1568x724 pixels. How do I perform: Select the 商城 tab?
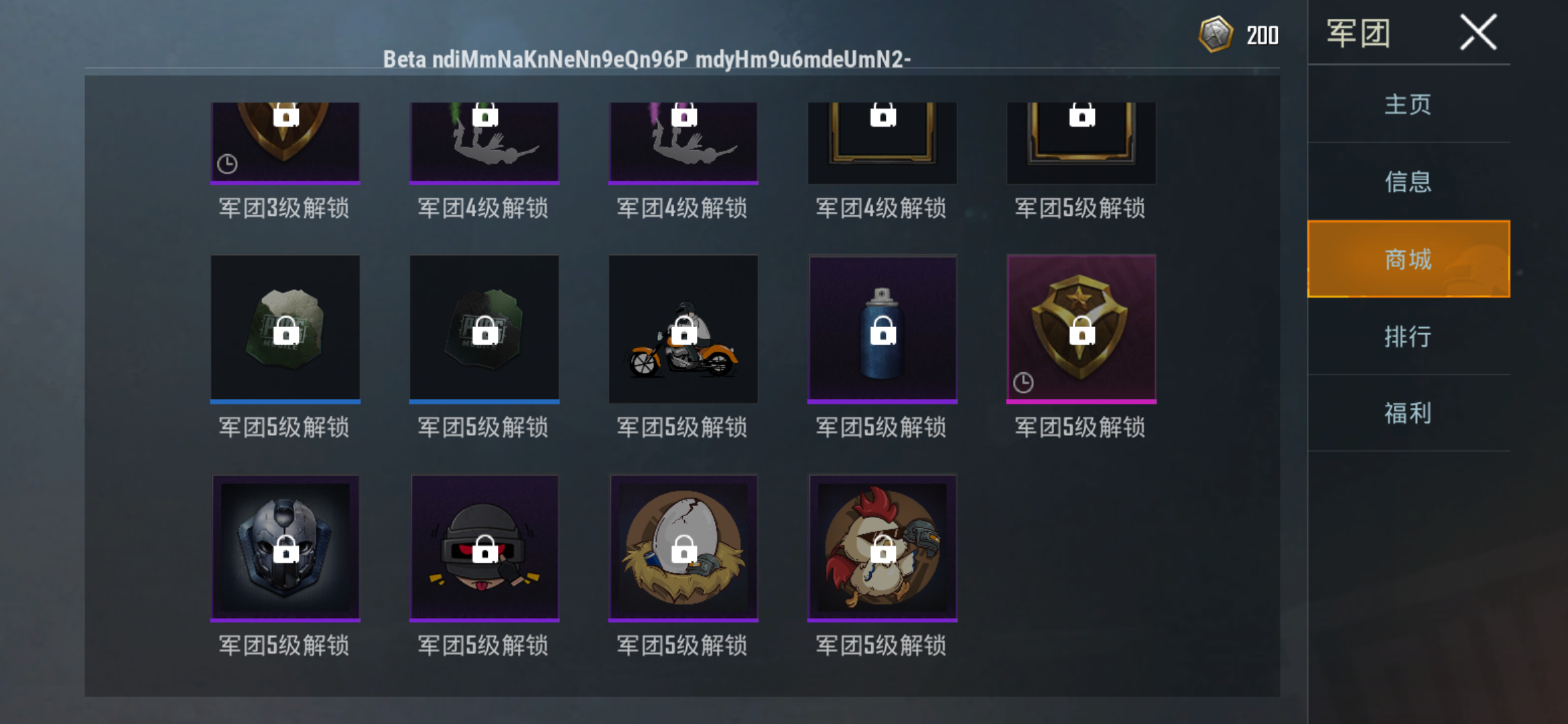1409,259
